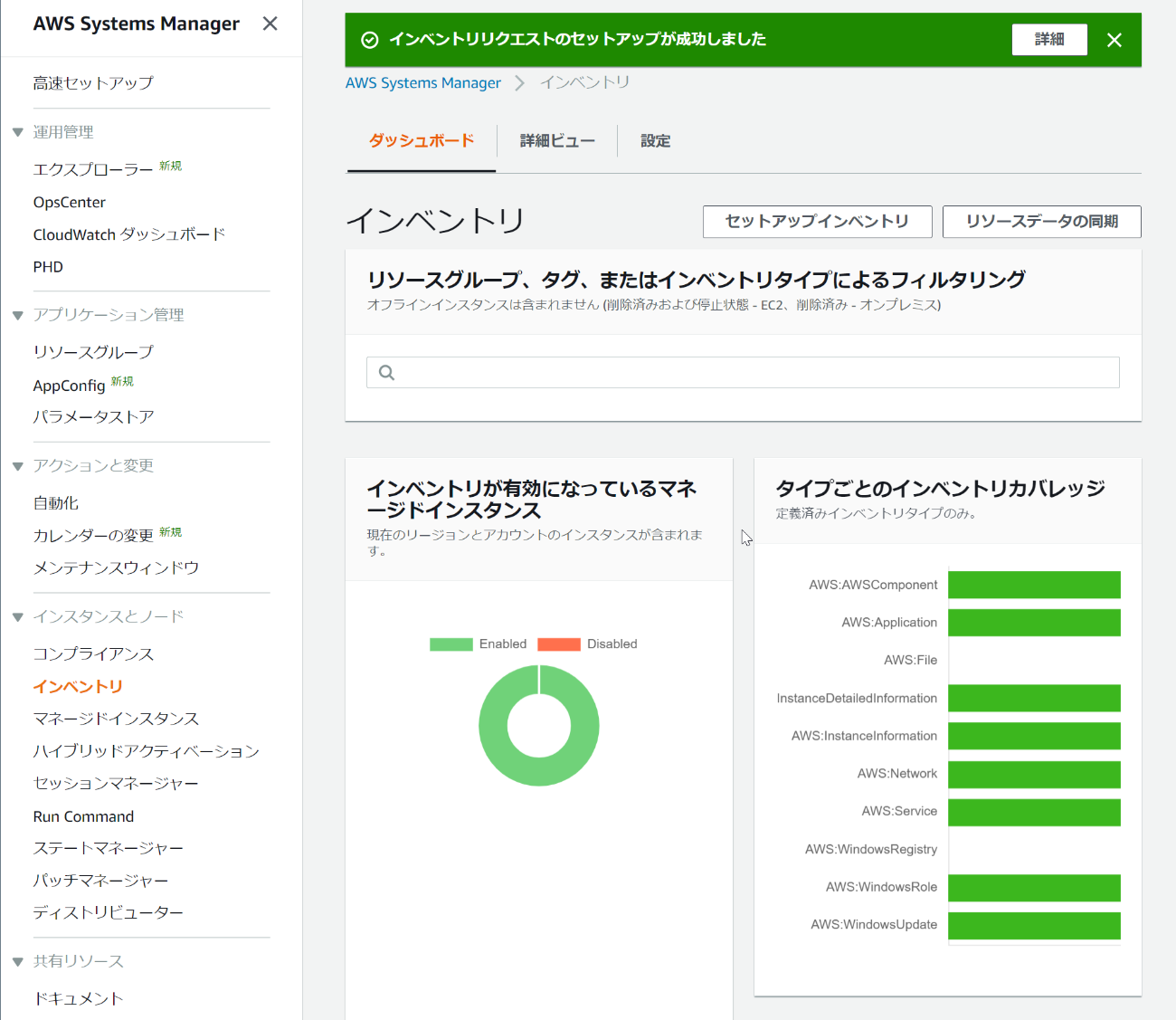Click AWS:AWSComponent coverage bar

pos(1035,585)
